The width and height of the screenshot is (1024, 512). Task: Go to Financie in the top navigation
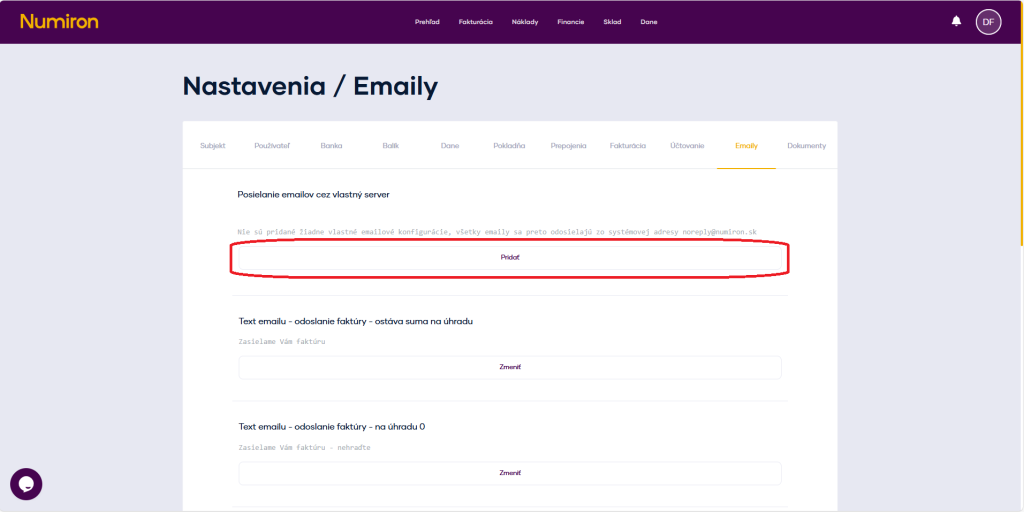571,22
